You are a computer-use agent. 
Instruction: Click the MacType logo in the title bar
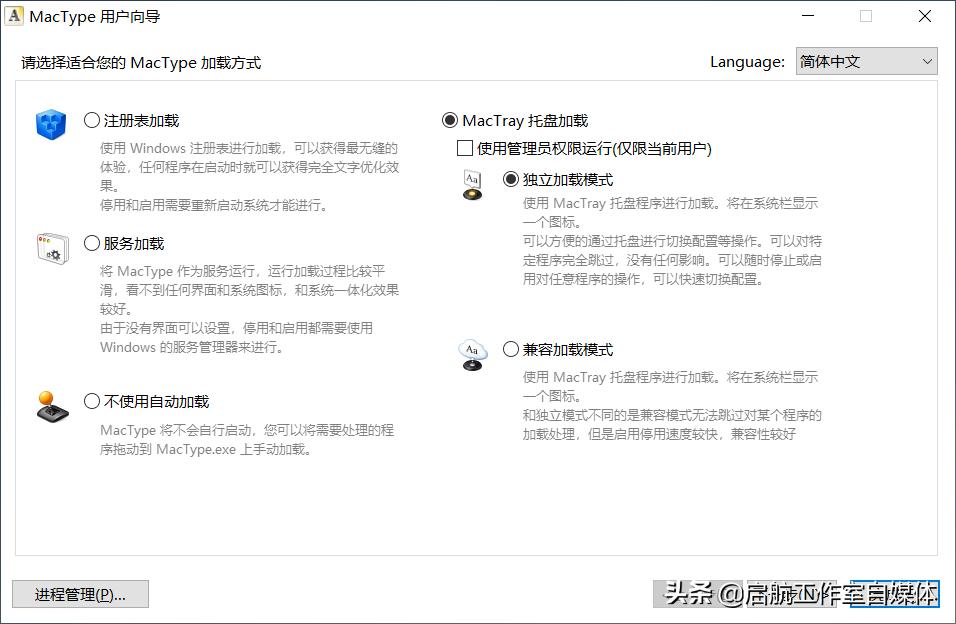point(15,15)
